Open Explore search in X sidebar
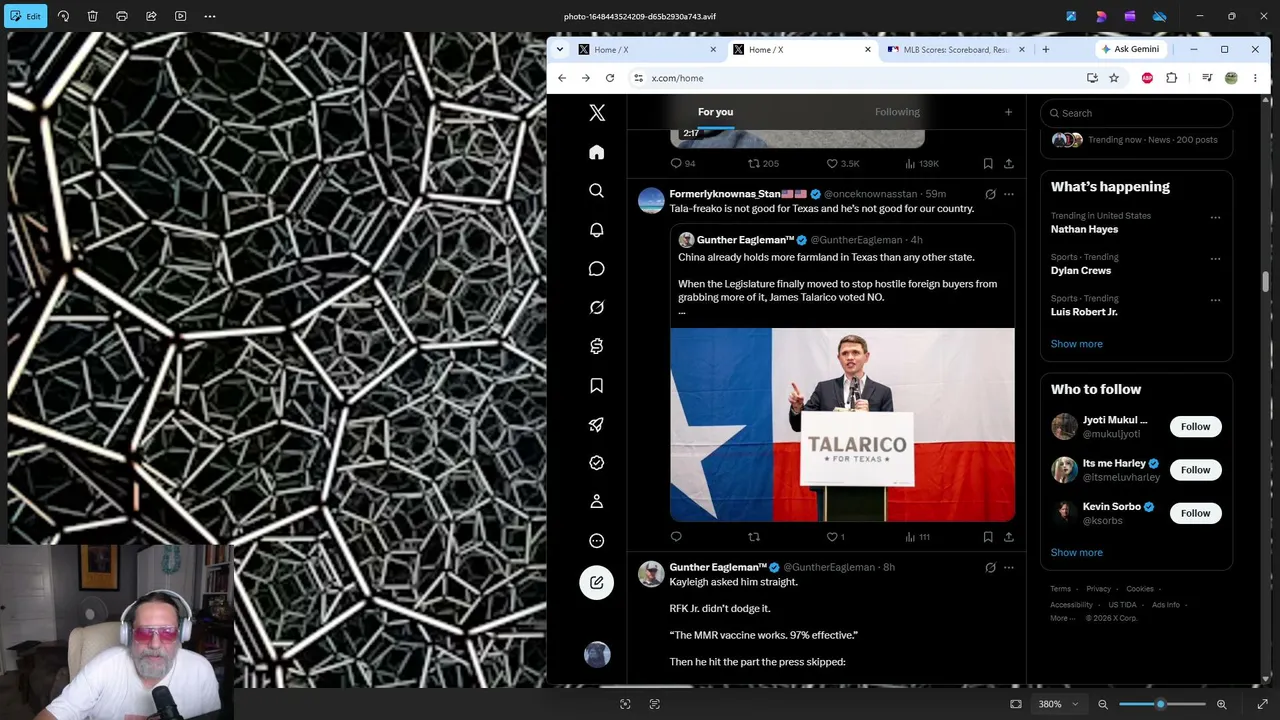 597,191
